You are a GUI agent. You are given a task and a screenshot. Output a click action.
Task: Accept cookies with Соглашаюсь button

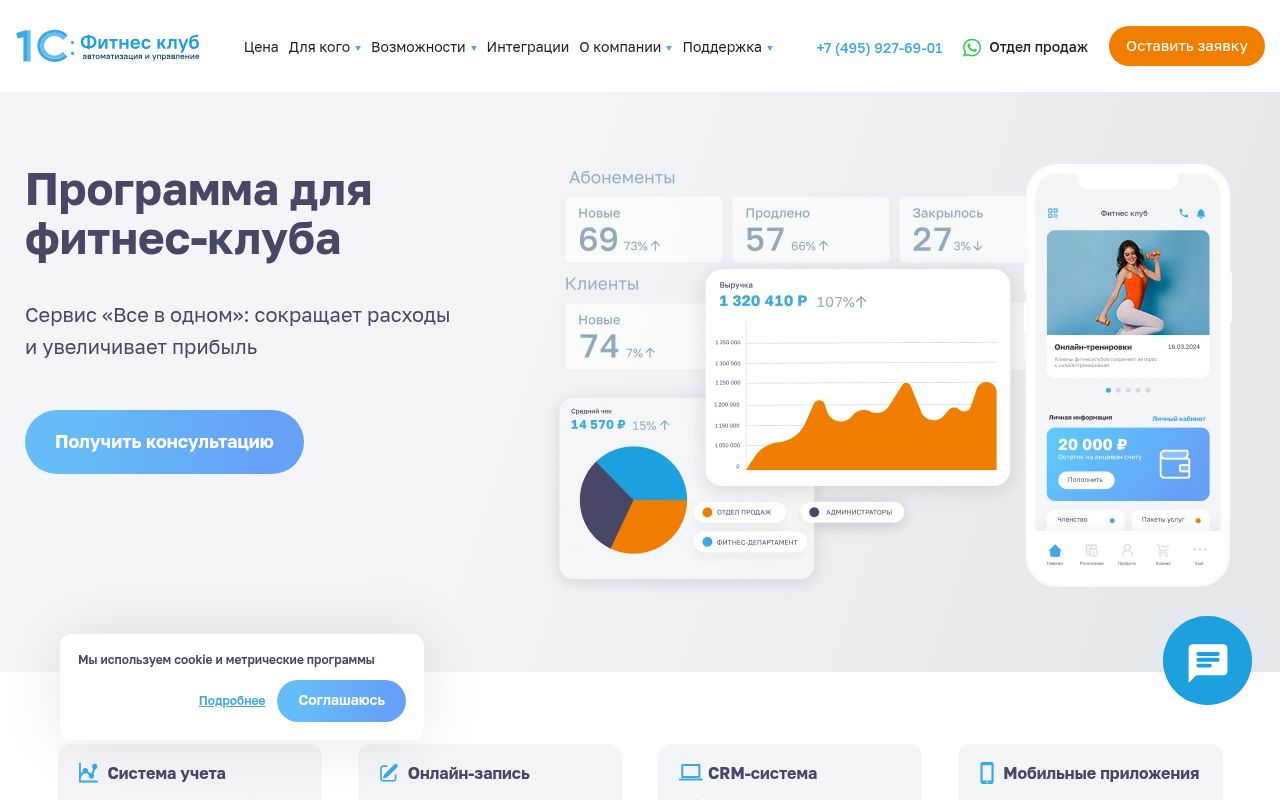[x=341, y=701]
